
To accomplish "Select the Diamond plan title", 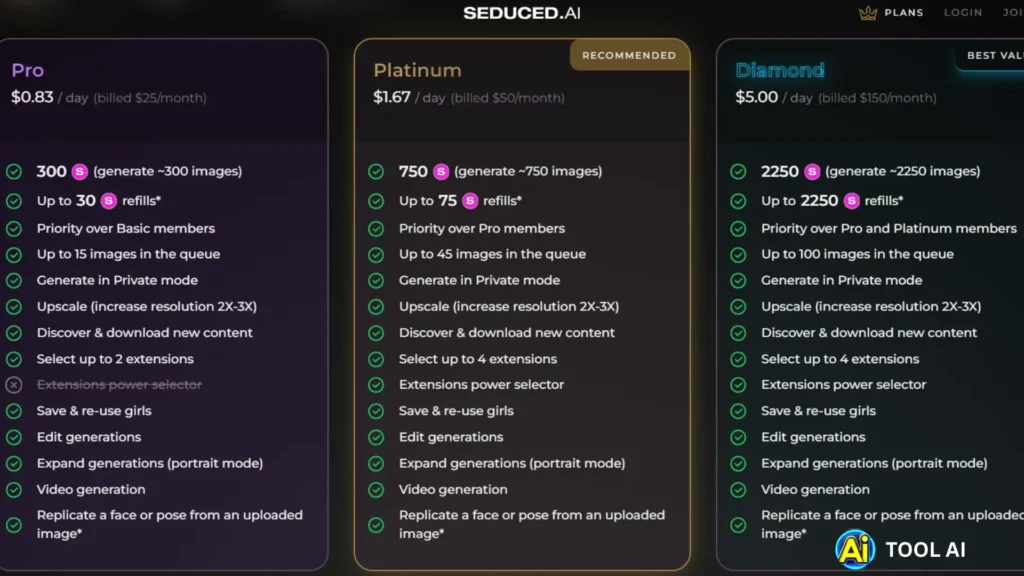I will (780, 70).
